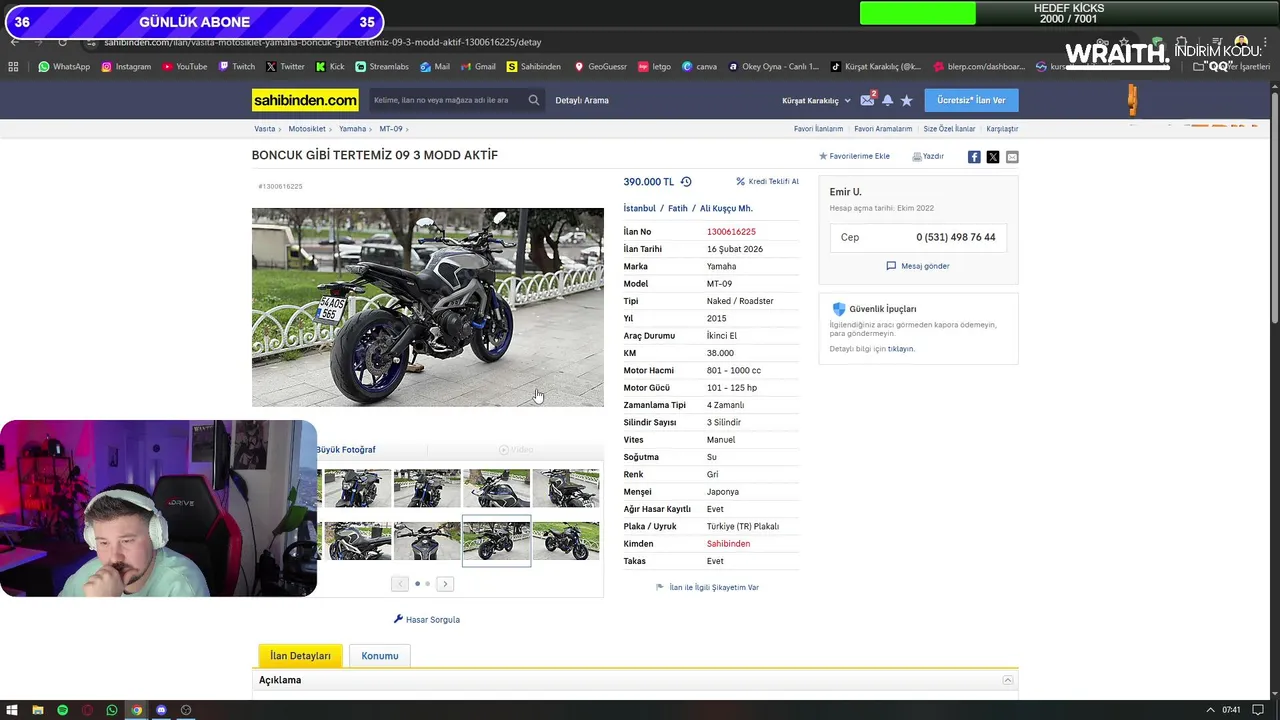The image size is (1280, 720).
Task: Open the Kick bookmark
Action: (x=330, y=67)
